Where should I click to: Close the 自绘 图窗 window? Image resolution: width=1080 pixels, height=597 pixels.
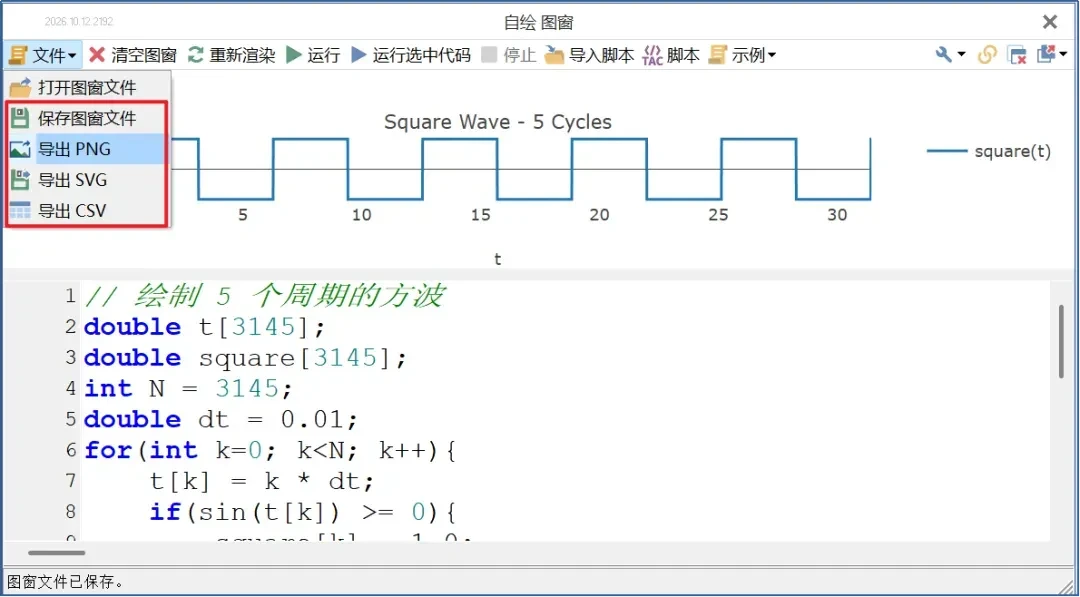[x=1050, y=22]
